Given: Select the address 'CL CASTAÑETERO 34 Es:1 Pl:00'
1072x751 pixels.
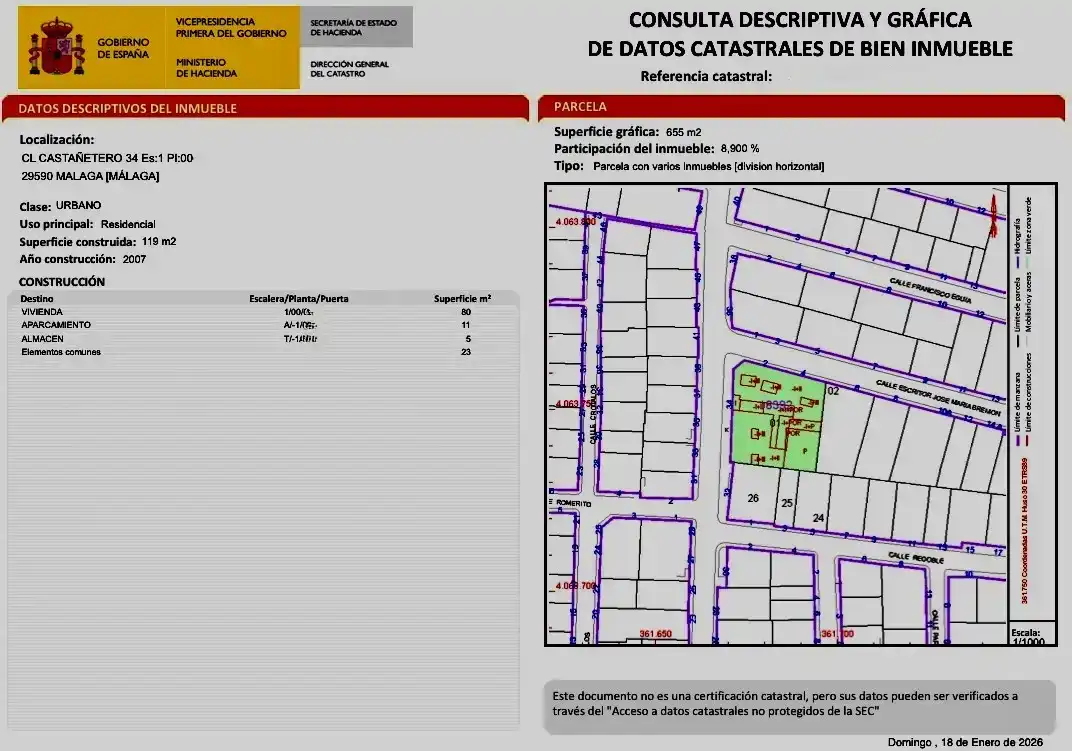Looking at the screenshot, I should 107,158.
